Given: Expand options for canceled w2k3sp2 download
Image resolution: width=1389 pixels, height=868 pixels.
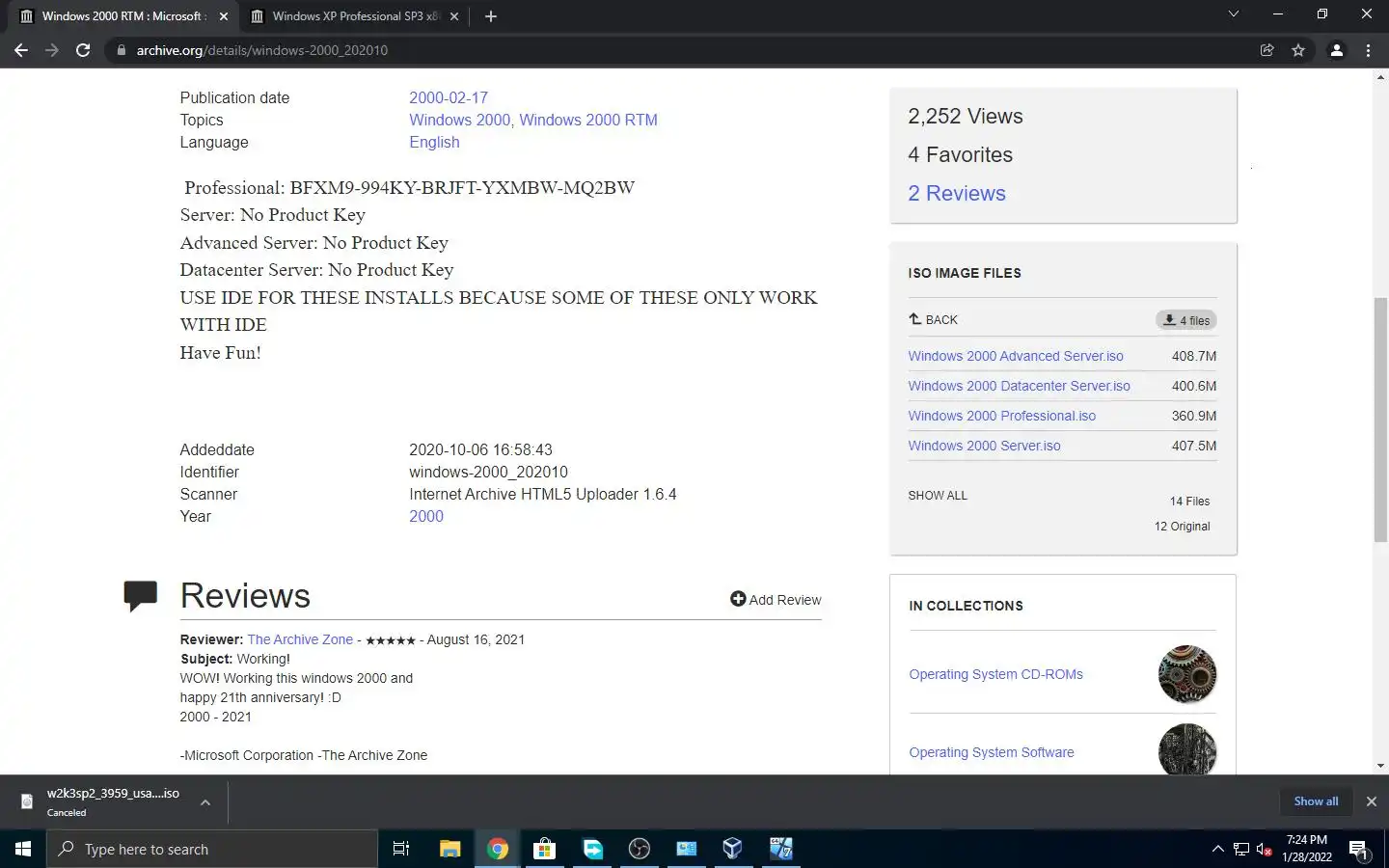Looking at the screenshot, I should click(x=205, y=801).
